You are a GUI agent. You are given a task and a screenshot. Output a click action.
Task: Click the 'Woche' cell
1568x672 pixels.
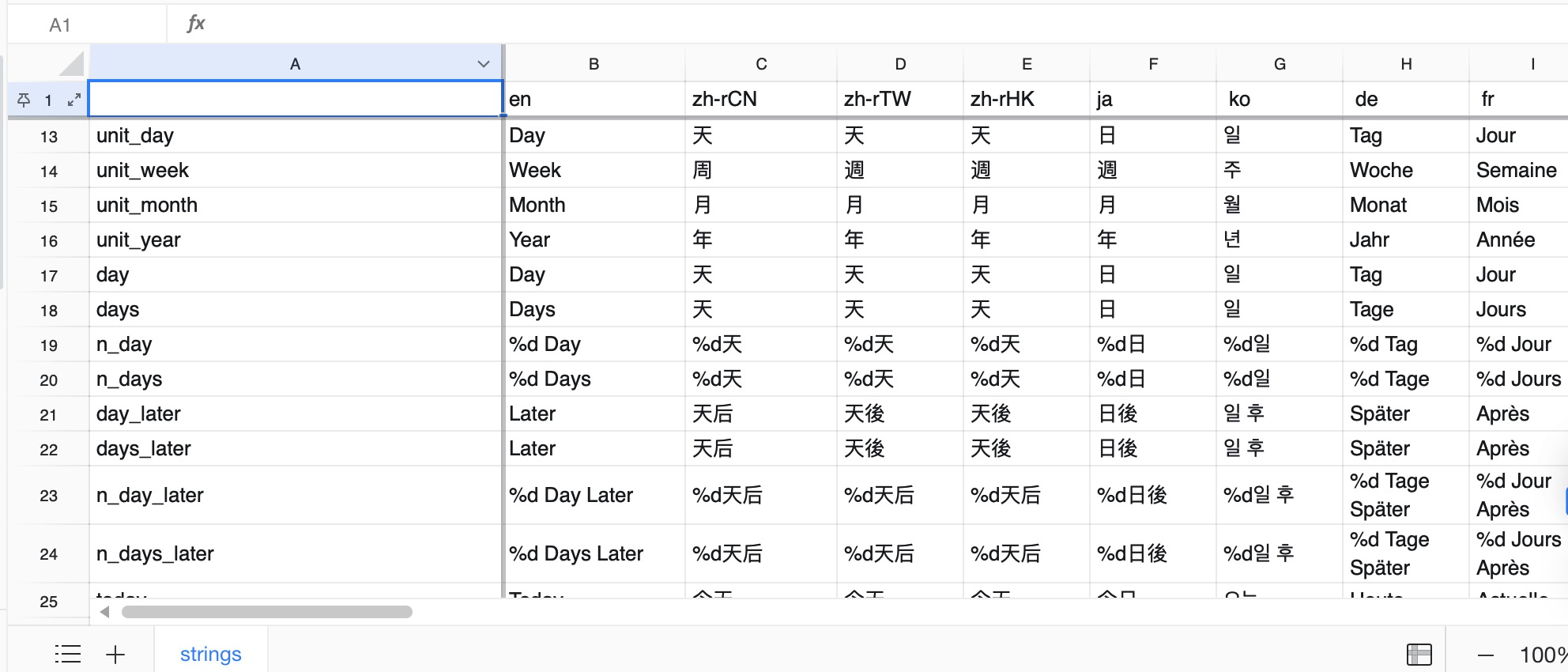coord(1406,170)
